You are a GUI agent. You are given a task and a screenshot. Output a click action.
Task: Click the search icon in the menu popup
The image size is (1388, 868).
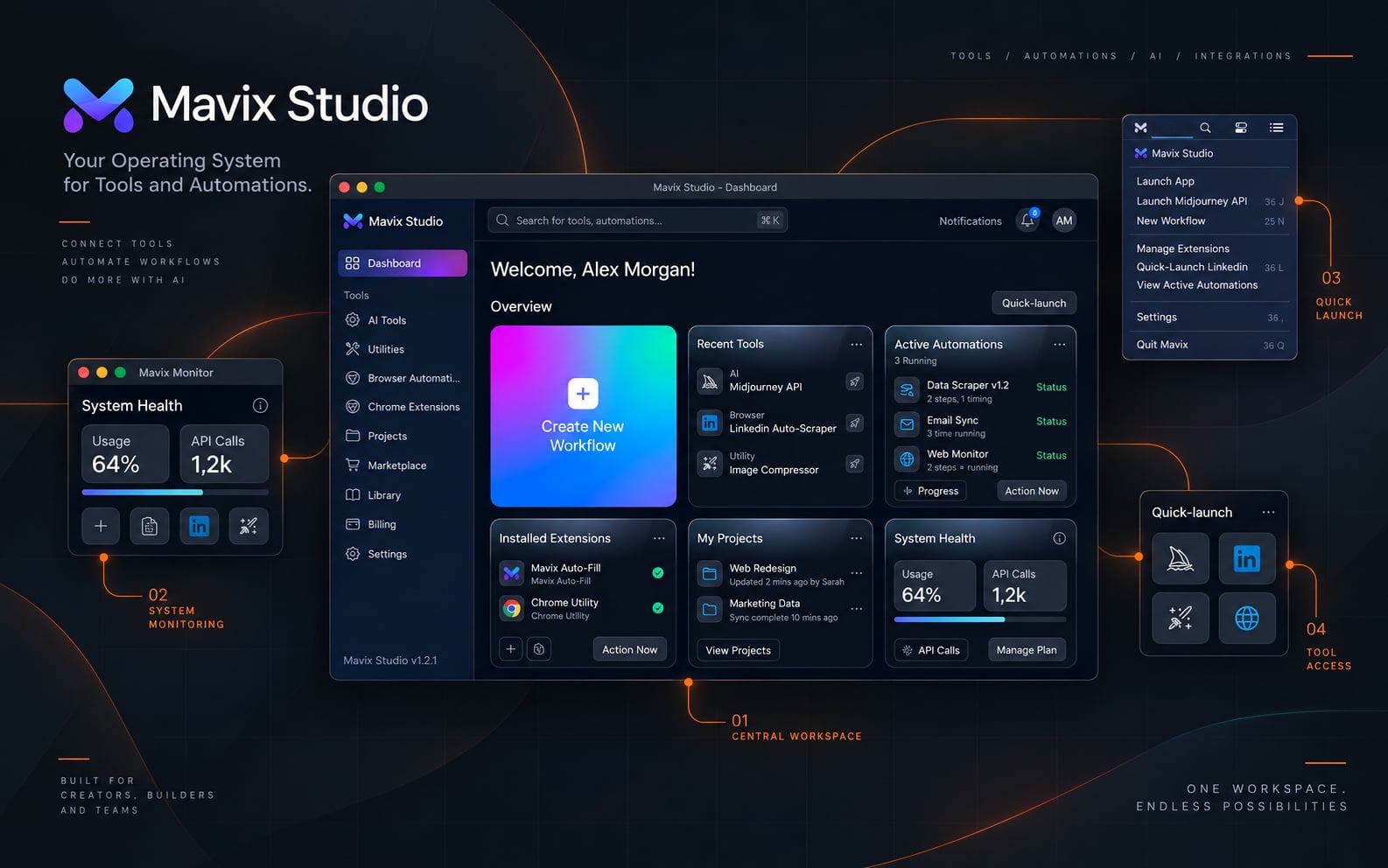click(1205, 128)
